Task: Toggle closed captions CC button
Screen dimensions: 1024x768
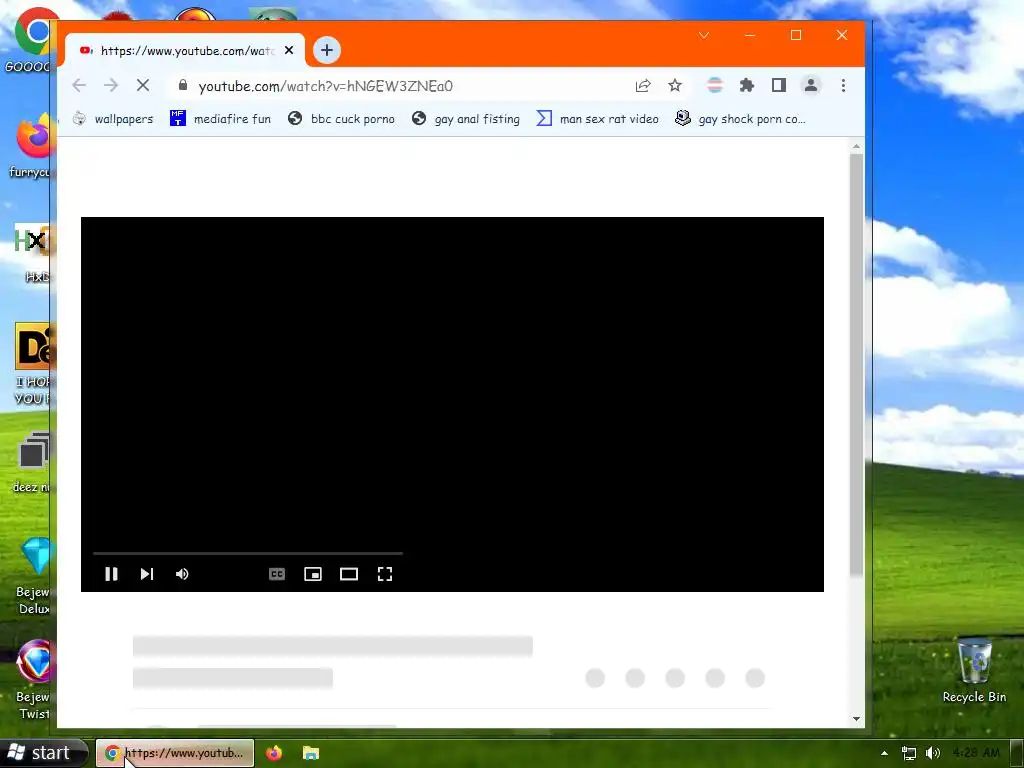Action: [277, 574]
